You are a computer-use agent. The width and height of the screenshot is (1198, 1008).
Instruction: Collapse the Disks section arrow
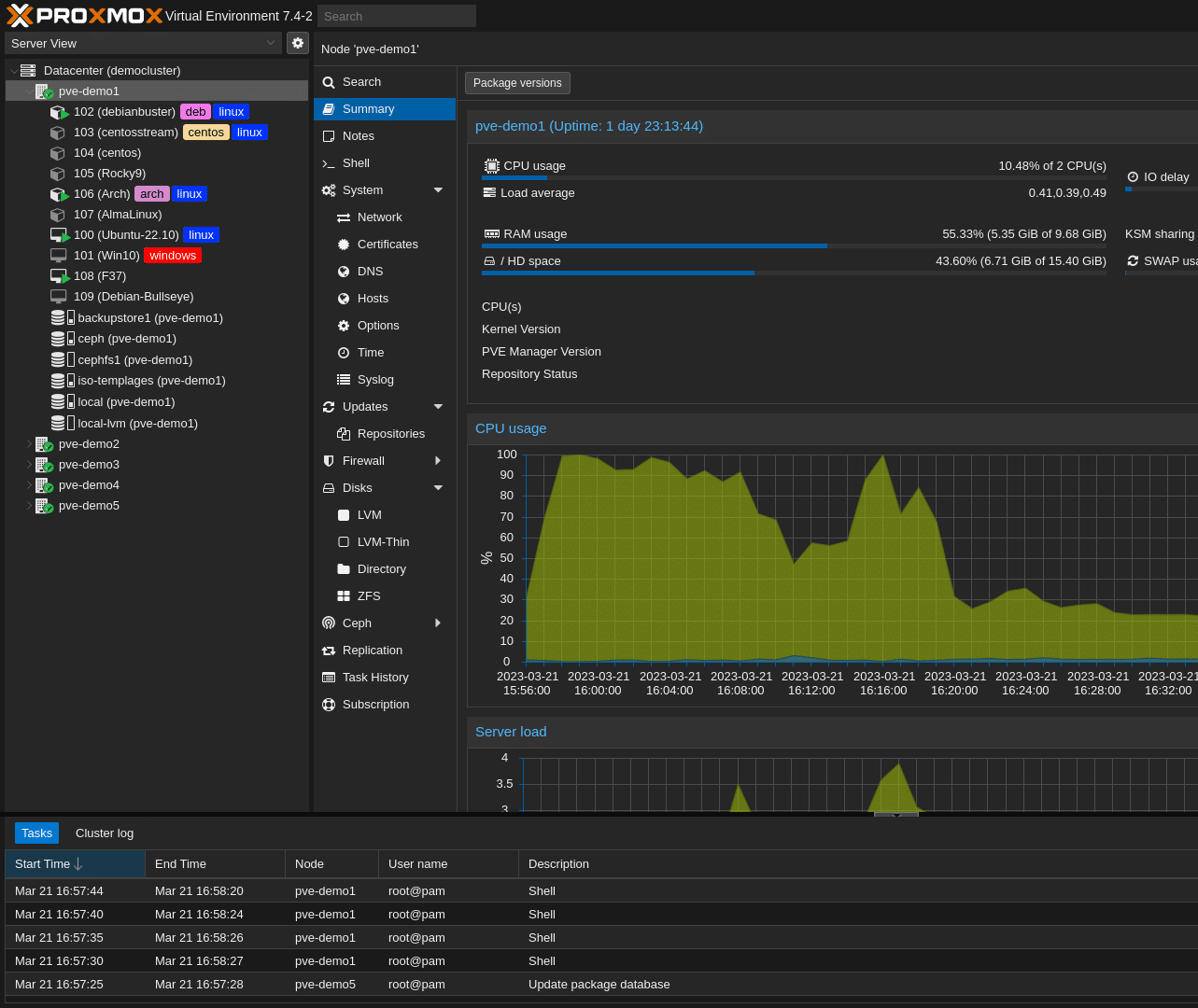pos(438,488)
